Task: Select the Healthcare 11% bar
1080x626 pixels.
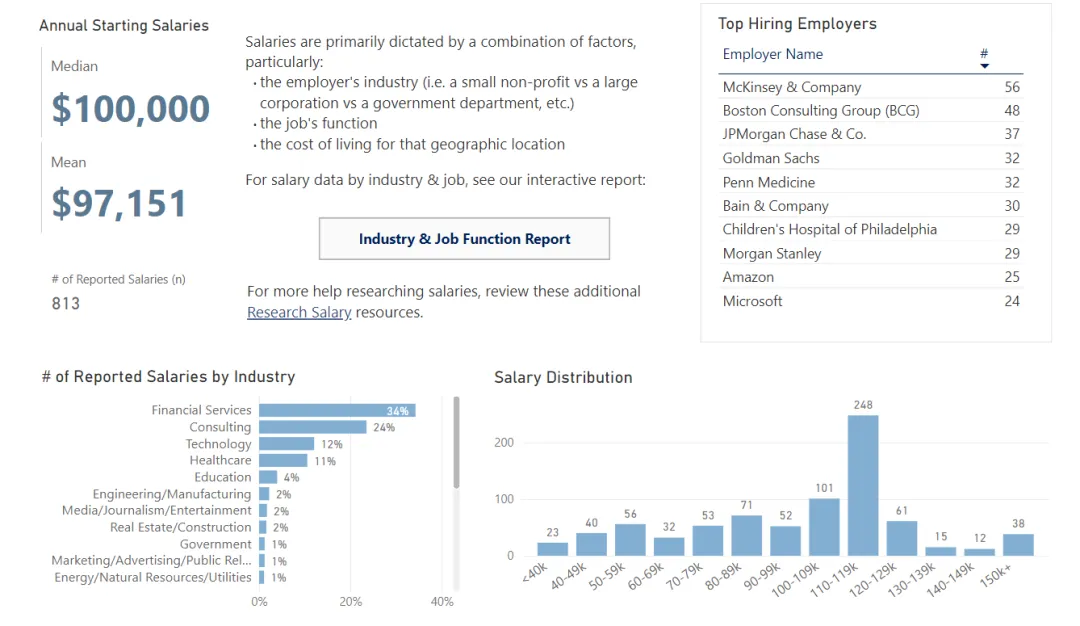Action: pos(283,461)
